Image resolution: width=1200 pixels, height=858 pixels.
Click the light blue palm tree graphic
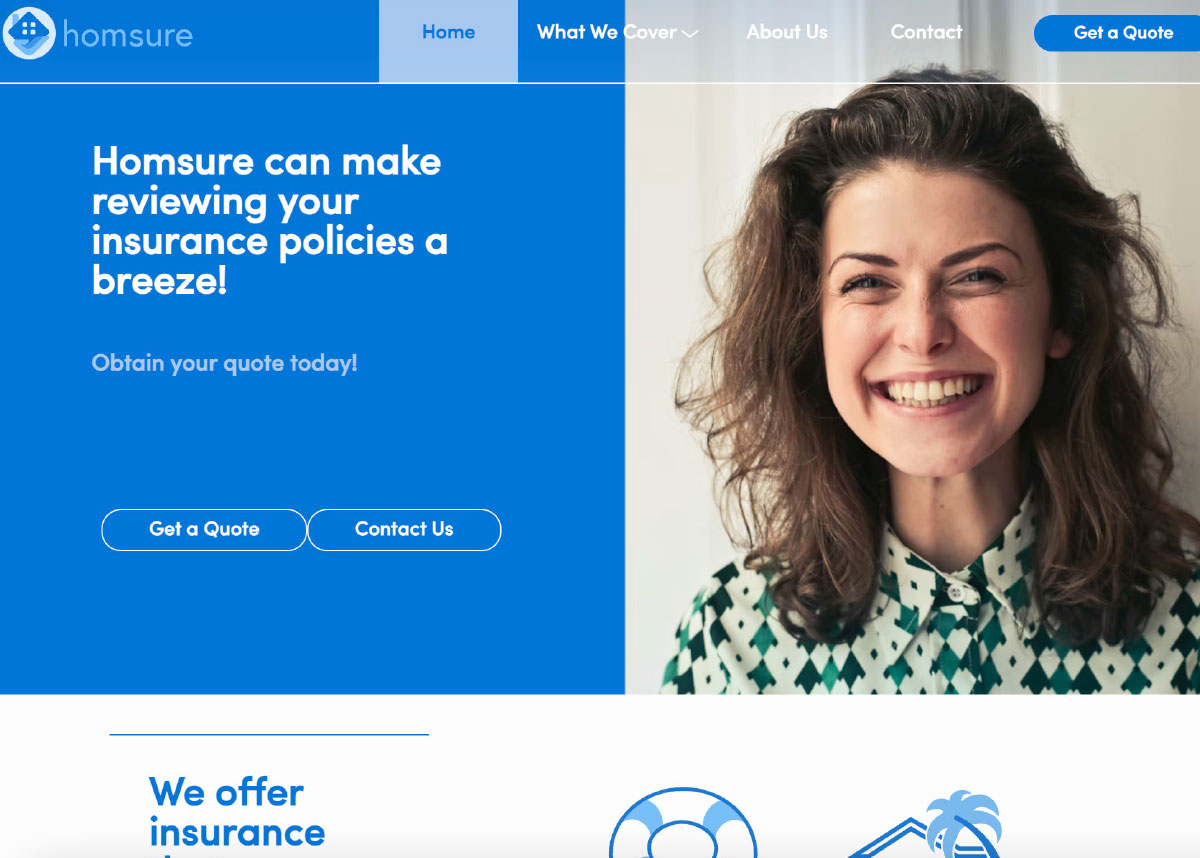(x=964, y=822)
